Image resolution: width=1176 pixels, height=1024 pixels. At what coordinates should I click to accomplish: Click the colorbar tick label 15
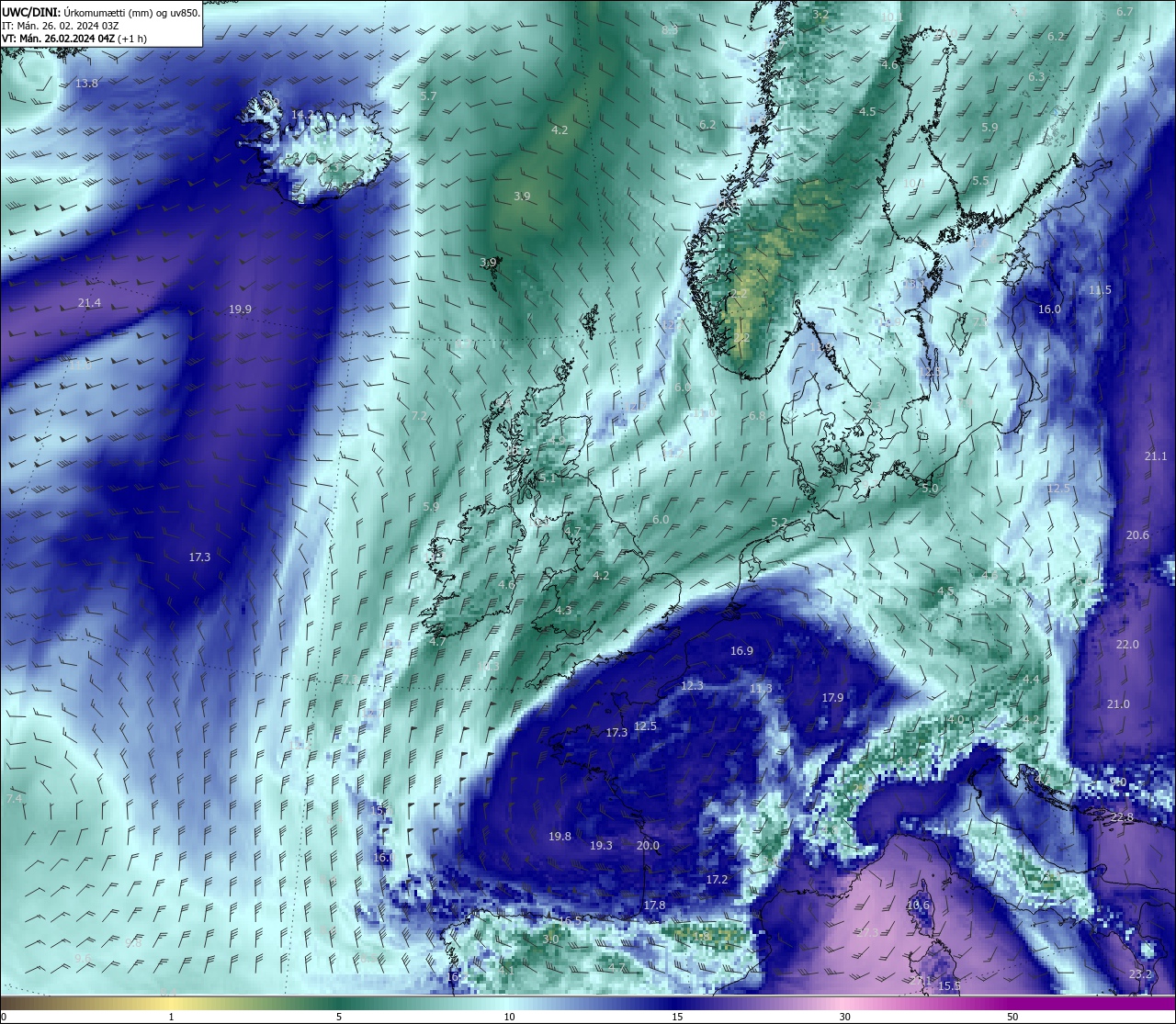tap(676, 1017)
